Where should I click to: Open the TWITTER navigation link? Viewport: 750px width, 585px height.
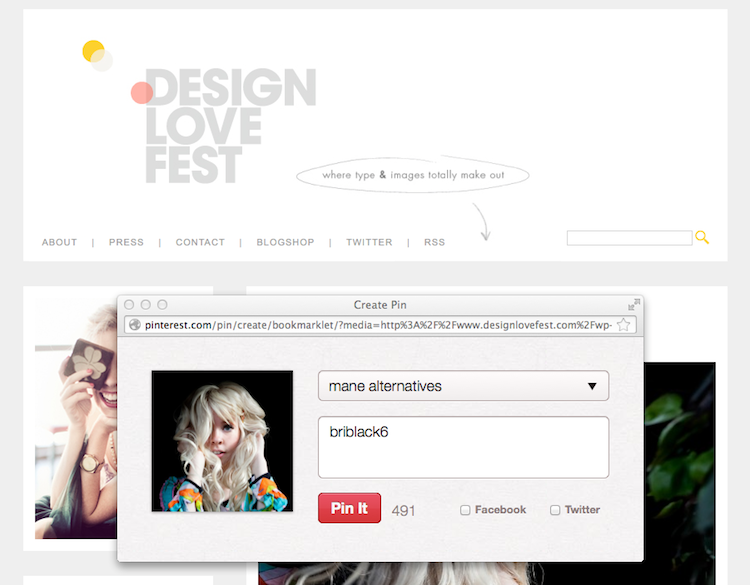coord(369,242)
